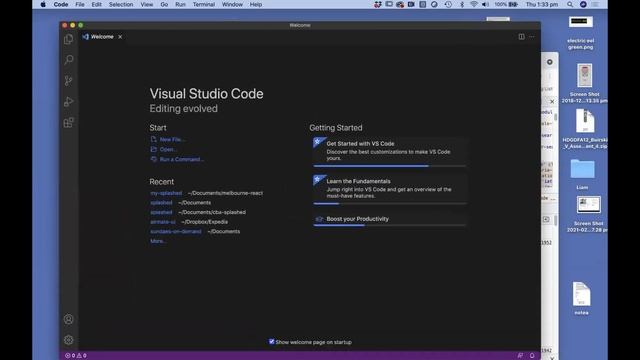Screen dimensions: 640x360
Task: Open the File menu
Action: coord(80,4)
